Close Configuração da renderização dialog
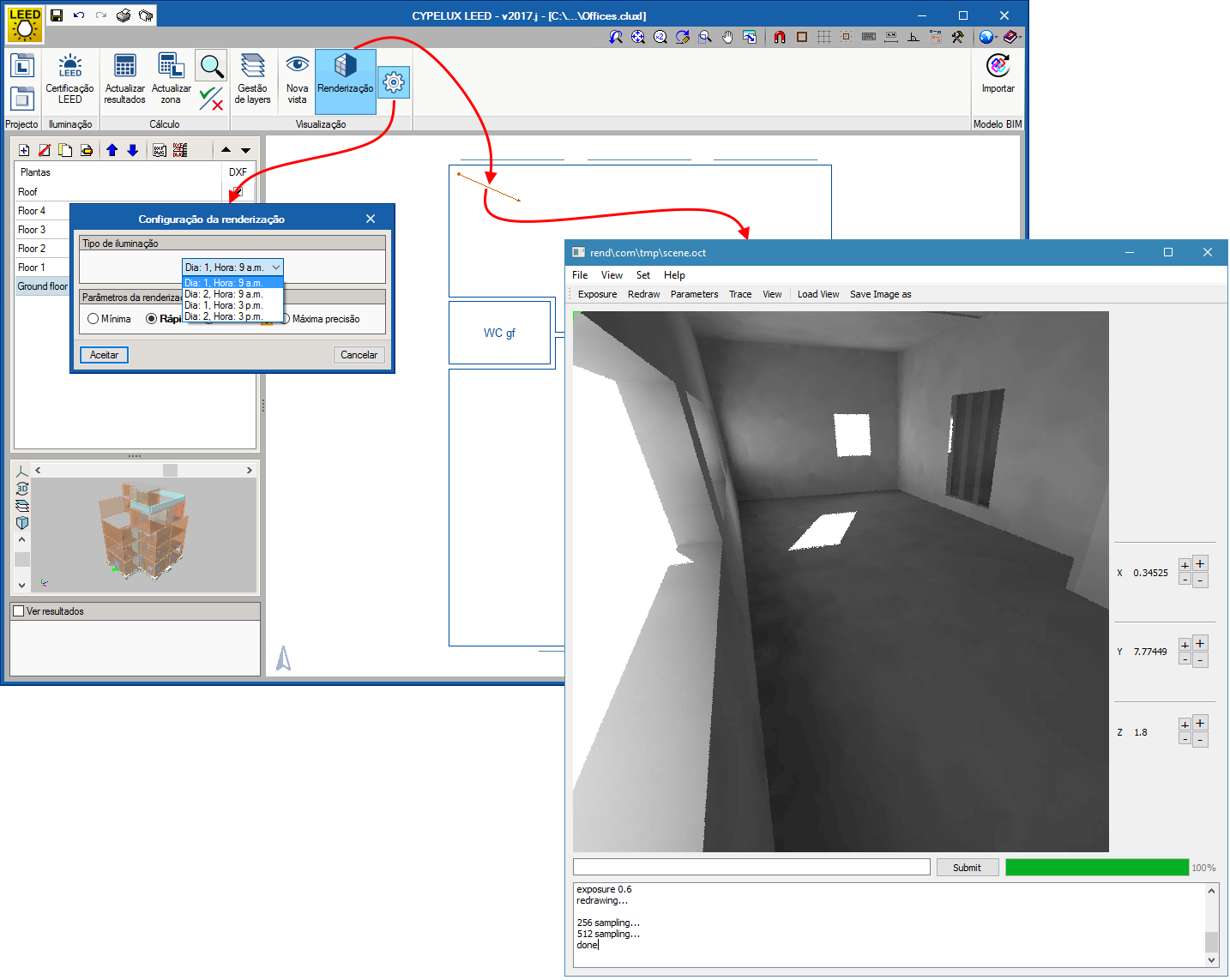The height and width of the screenshot is (980, 1230). [x=371, y=219]
